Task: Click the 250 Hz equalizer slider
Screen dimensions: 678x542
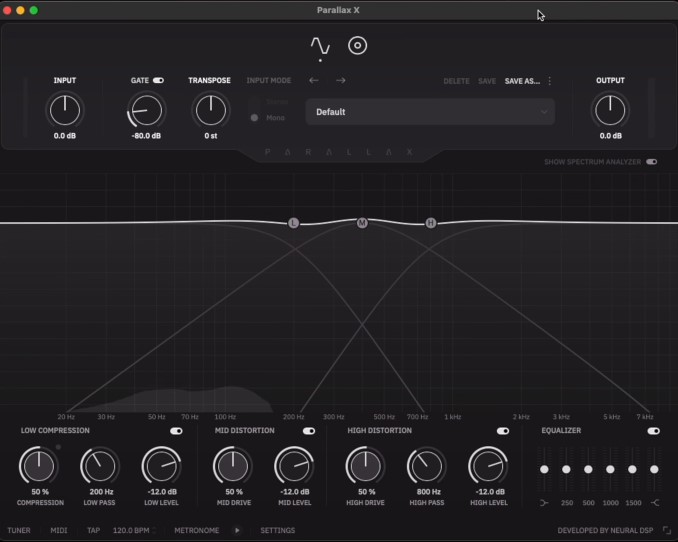Action: point(566,469)
